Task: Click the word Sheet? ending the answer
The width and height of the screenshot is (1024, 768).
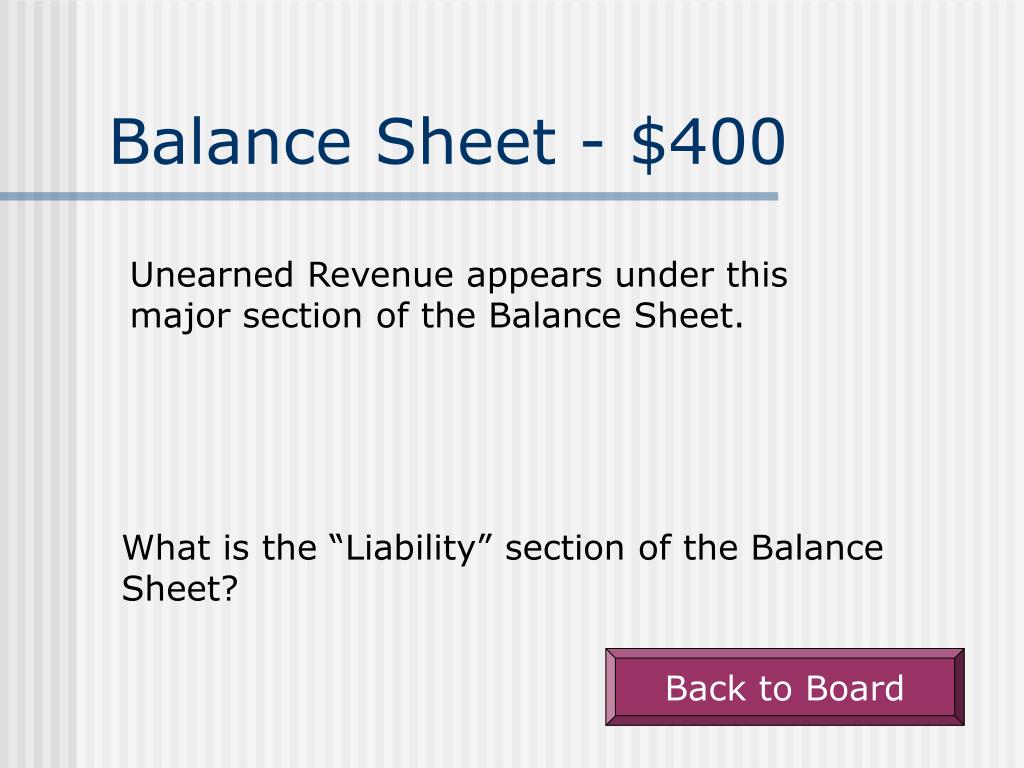Action: 180,589
